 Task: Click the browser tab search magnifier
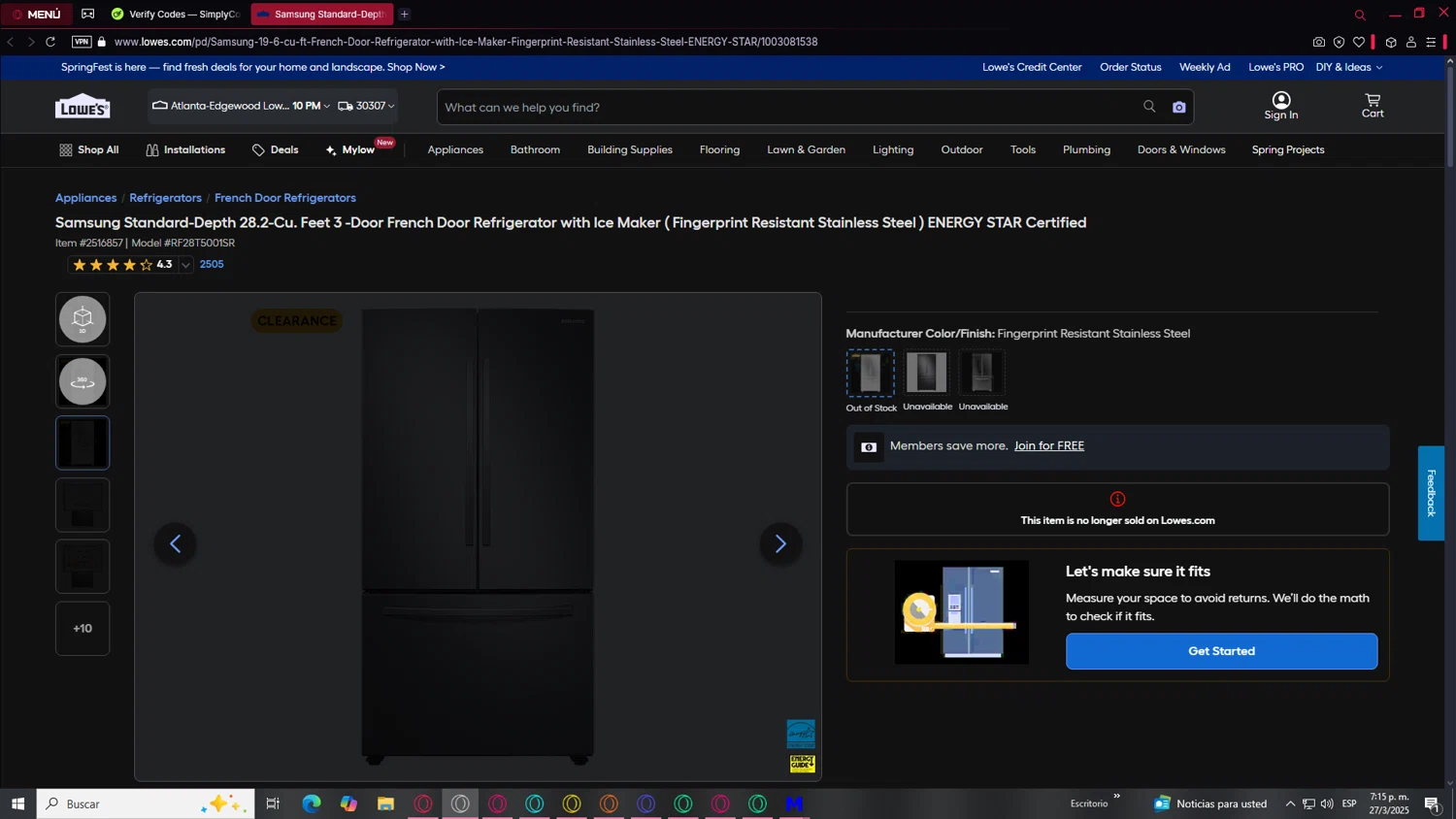click(1360, 15)
